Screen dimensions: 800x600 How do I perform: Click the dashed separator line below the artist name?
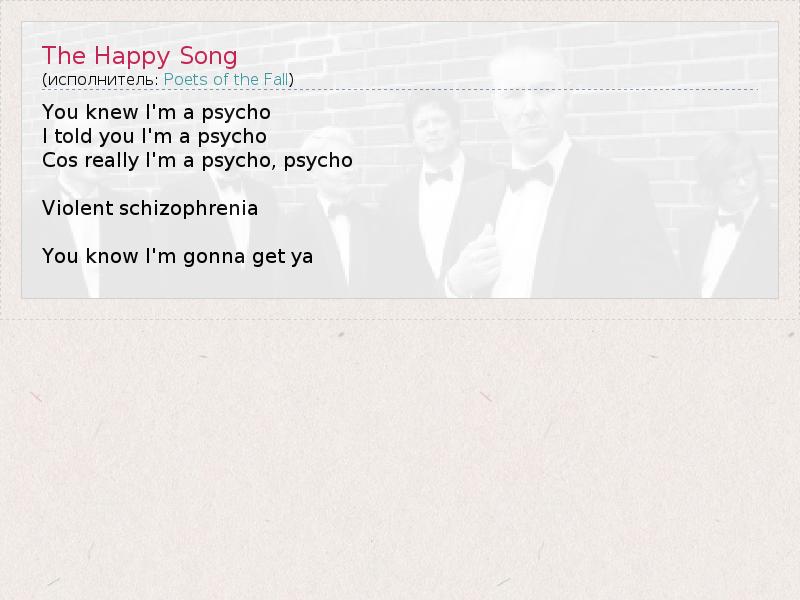tap(399, 90)
